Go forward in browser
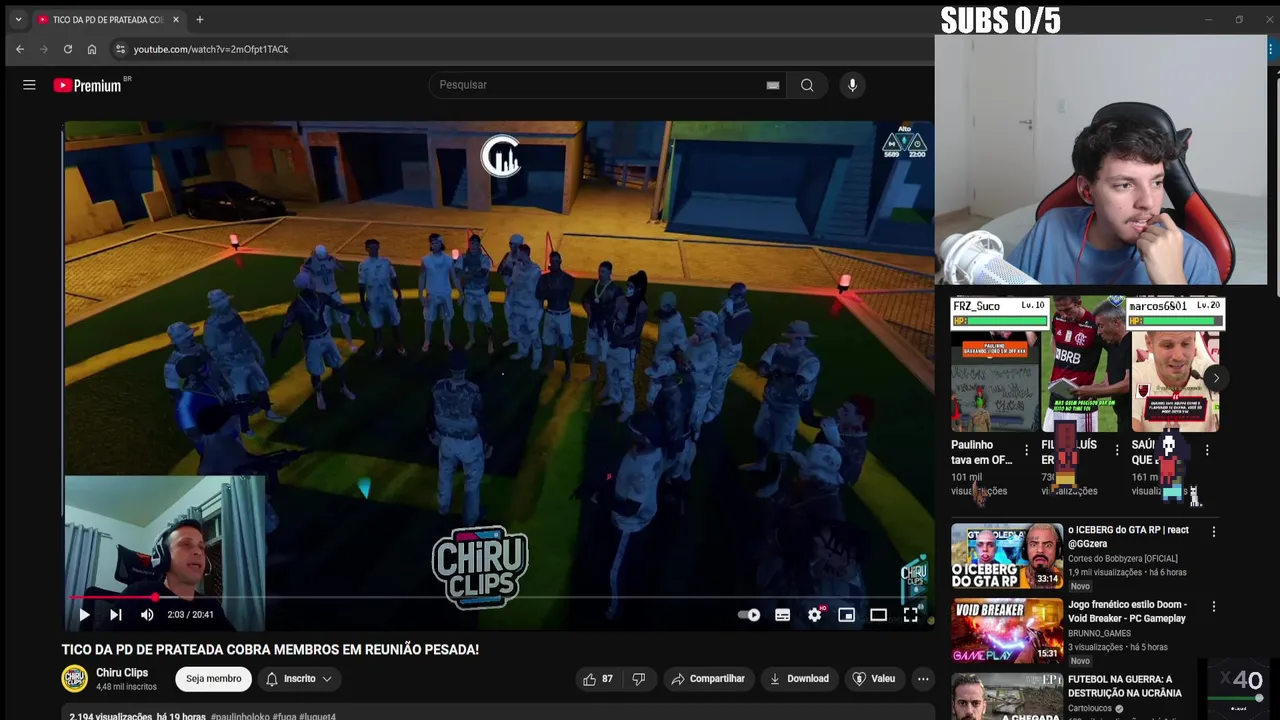The width and height of the screenshot is (1280, 720). [x=44, y=49]
